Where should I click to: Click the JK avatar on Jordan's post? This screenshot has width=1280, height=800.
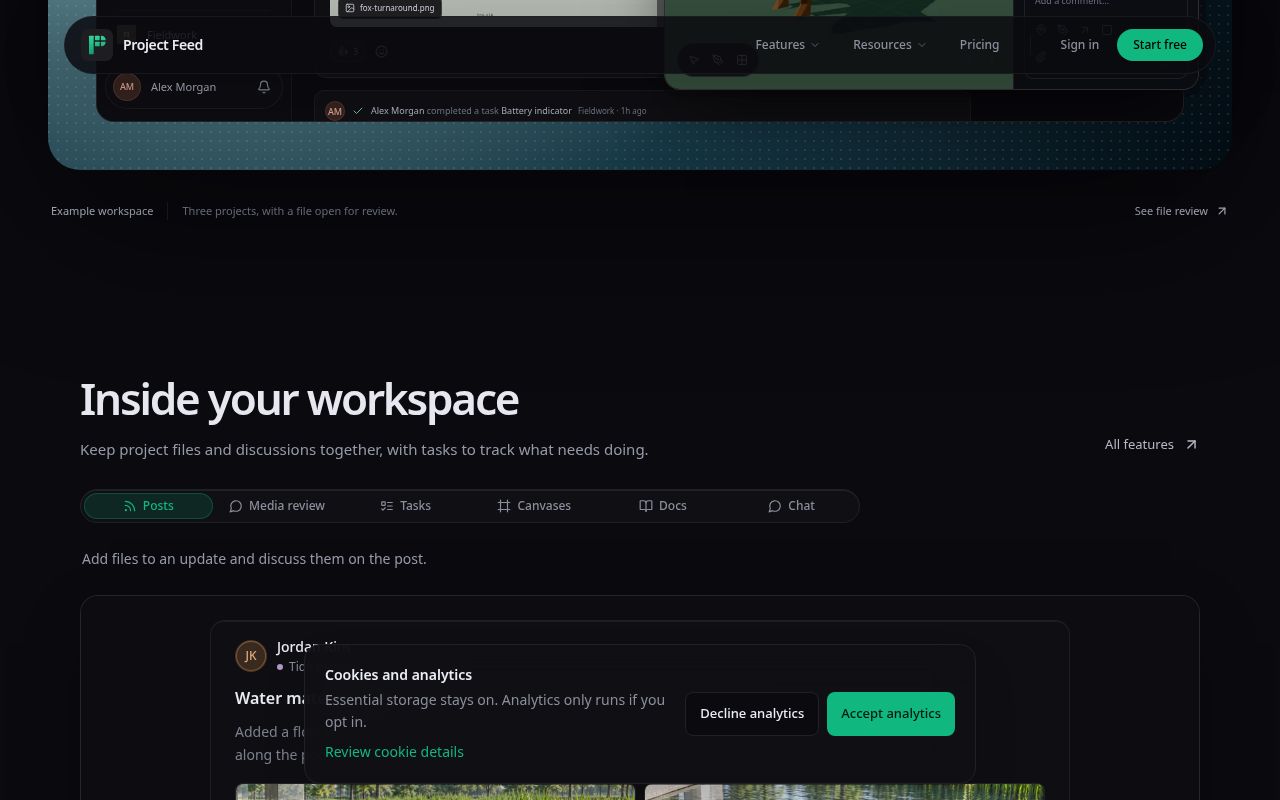coord(251,656)
